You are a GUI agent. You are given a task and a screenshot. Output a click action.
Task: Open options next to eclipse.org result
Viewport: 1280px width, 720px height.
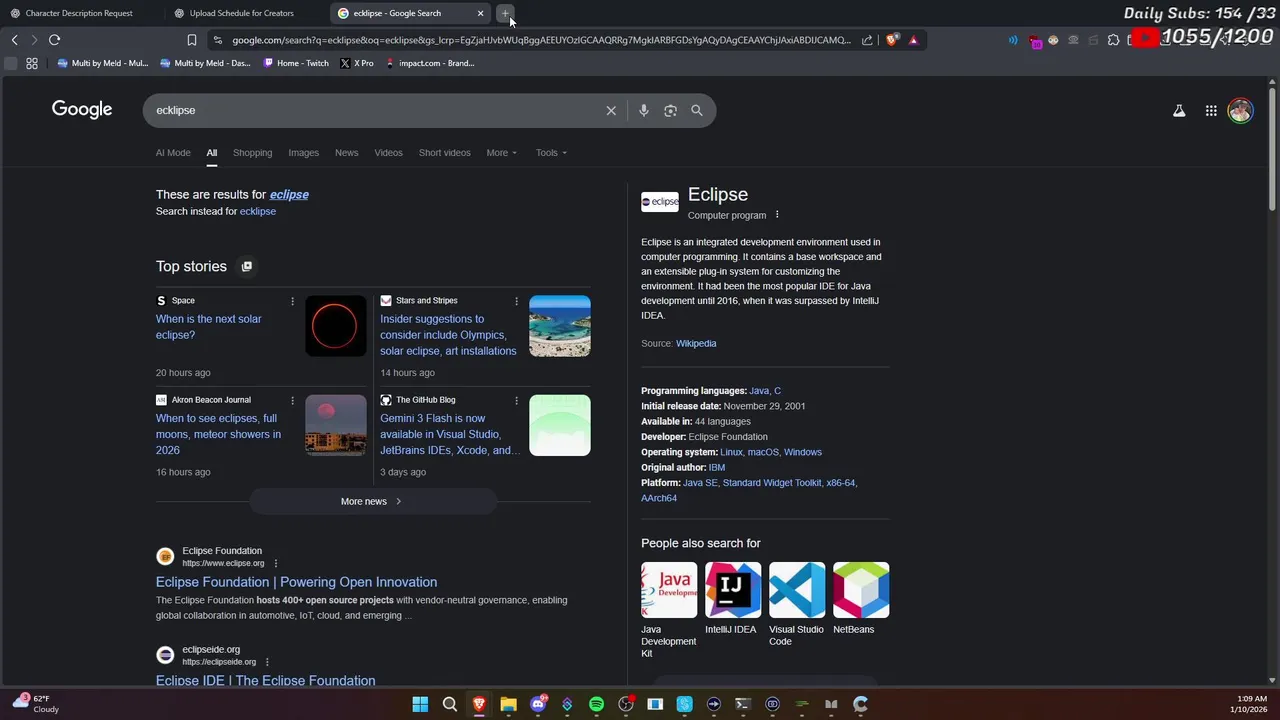(276, 563)
